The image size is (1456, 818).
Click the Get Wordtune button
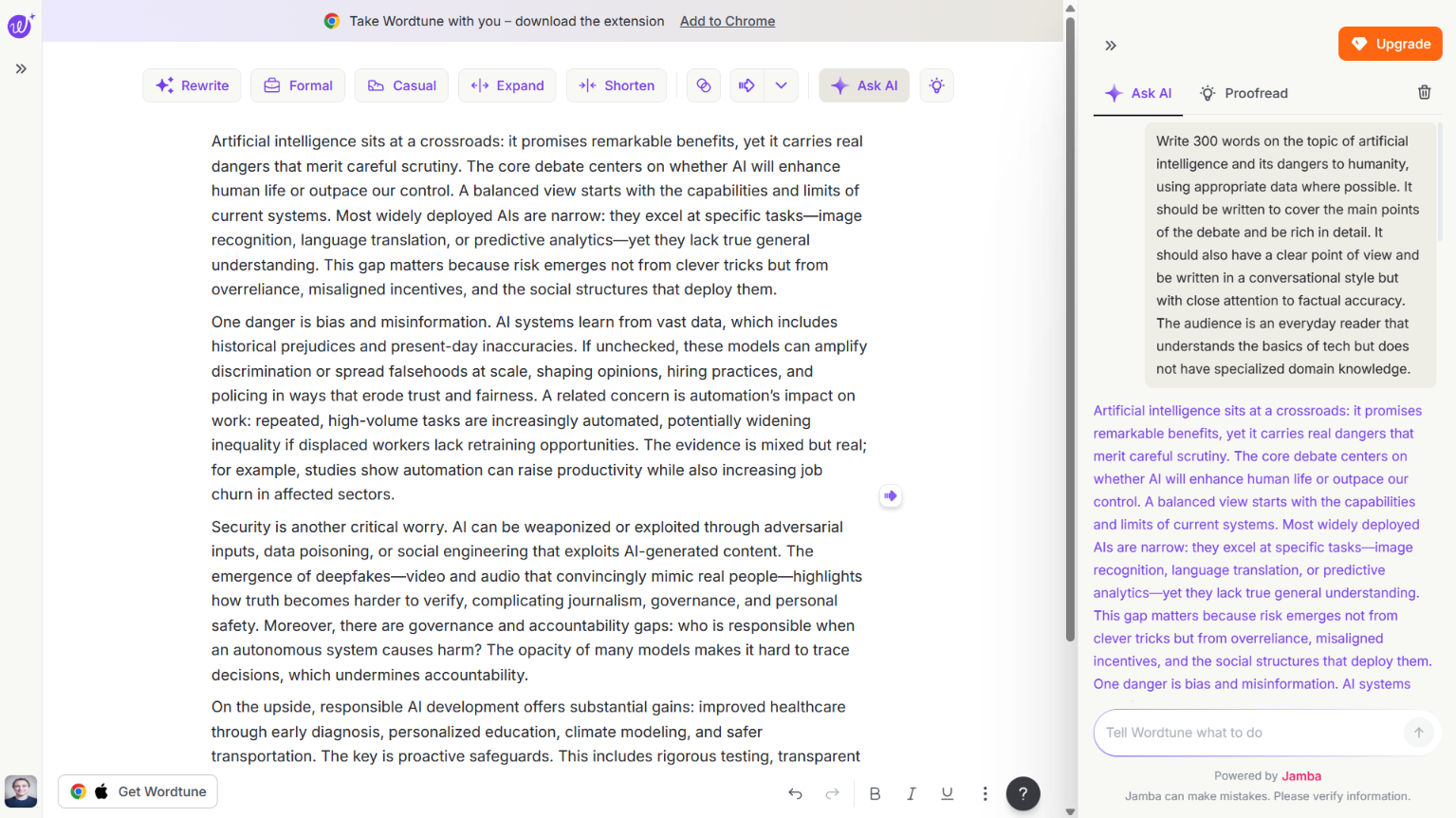point(138,791)
